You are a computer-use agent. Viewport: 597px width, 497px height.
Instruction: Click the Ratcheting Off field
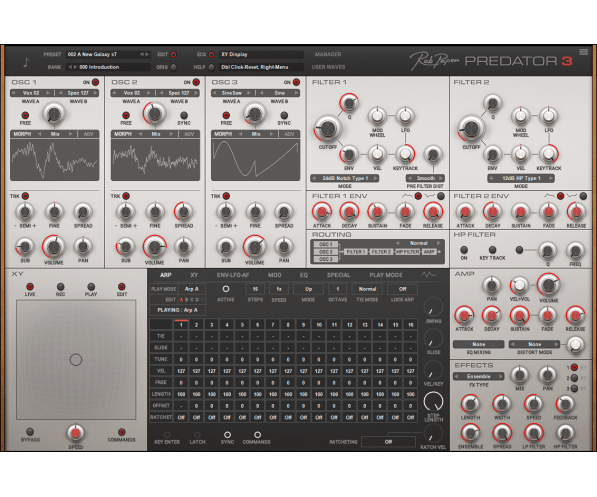(x=388, y=442)
